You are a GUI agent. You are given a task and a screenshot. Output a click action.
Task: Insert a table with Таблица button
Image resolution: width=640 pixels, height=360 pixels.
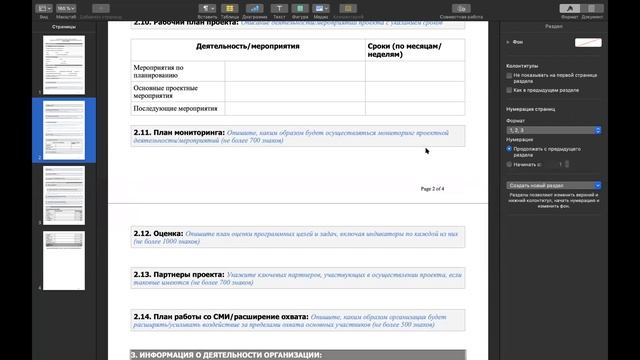230,8
